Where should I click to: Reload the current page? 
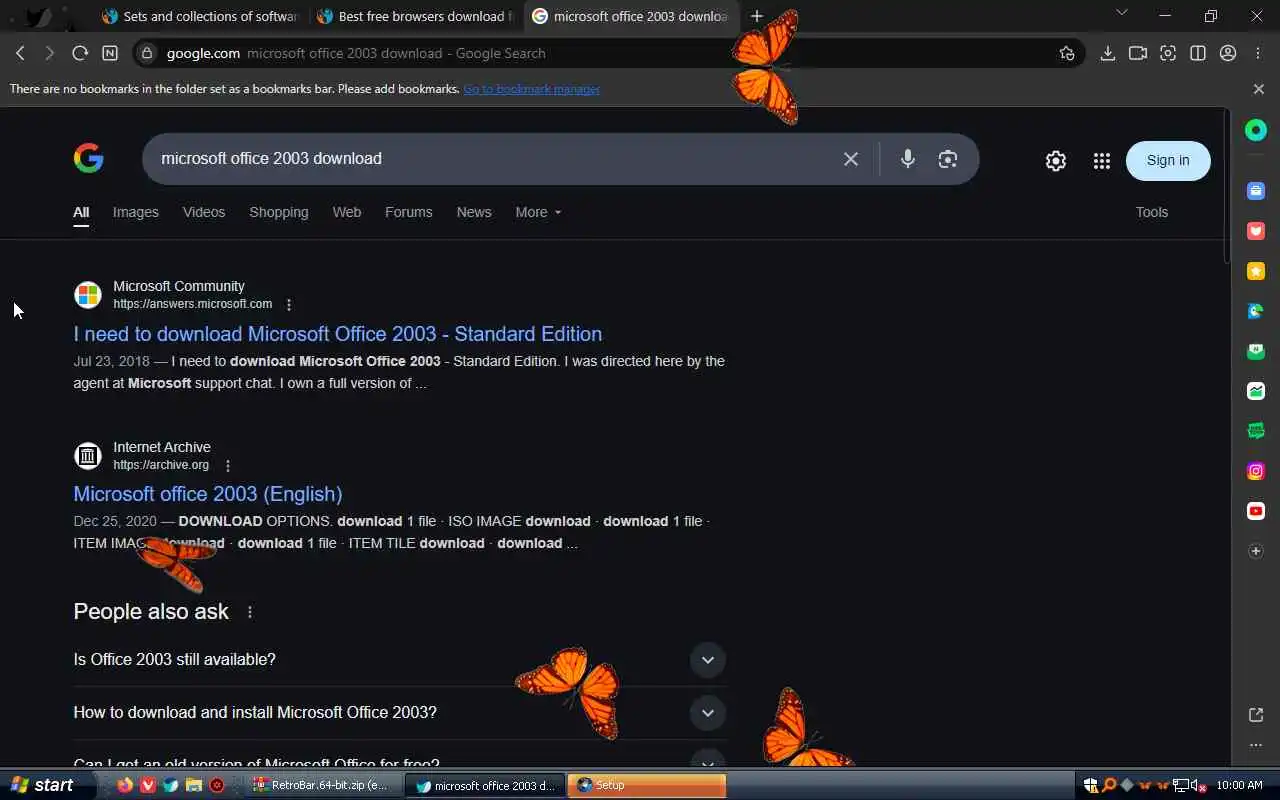coord(80,53)
